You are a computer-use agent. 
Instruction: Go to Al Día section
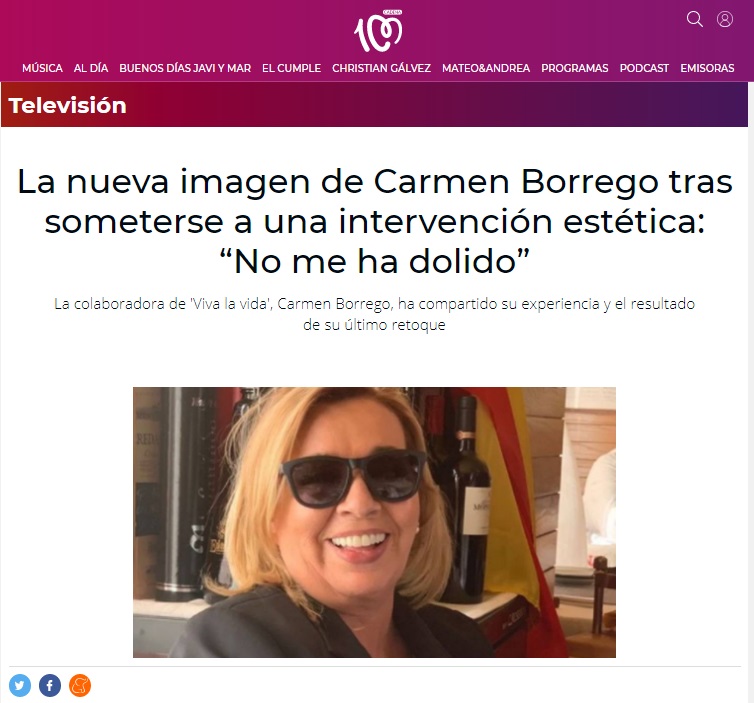point(91,68)
